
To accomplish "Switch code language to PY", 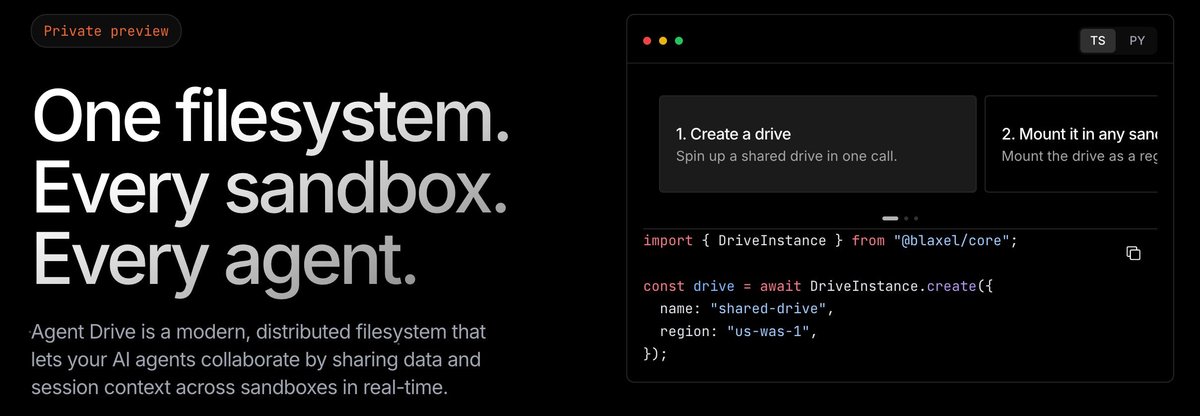I will coord(1137,41).
